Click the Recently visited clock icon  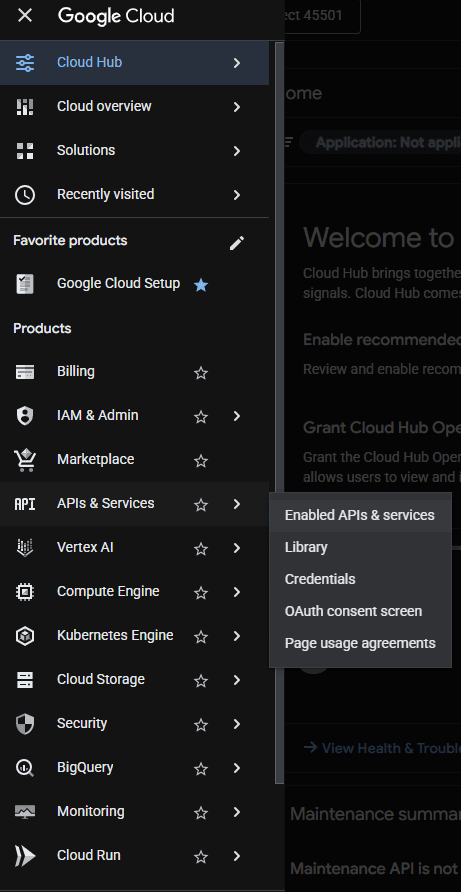tap(24, 195)
